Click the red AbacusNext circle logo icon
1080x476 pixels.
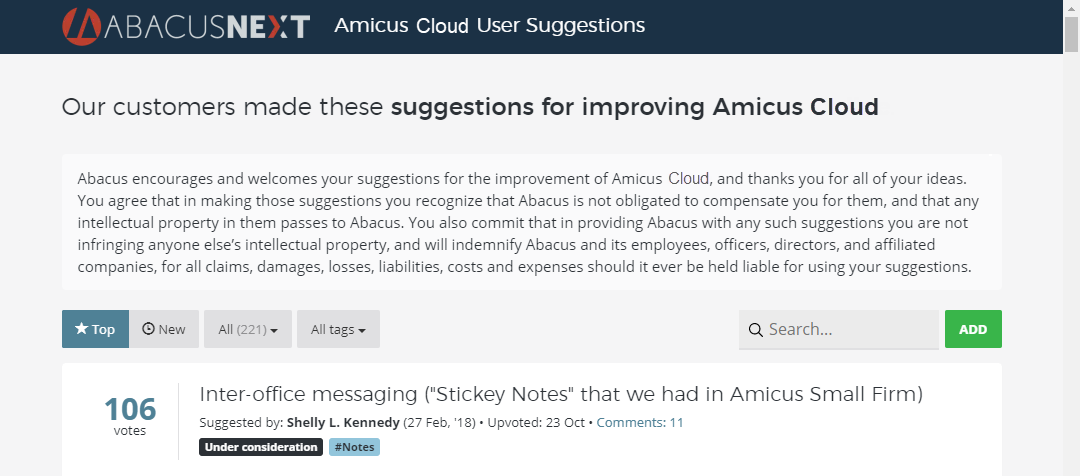click(81, 27)
